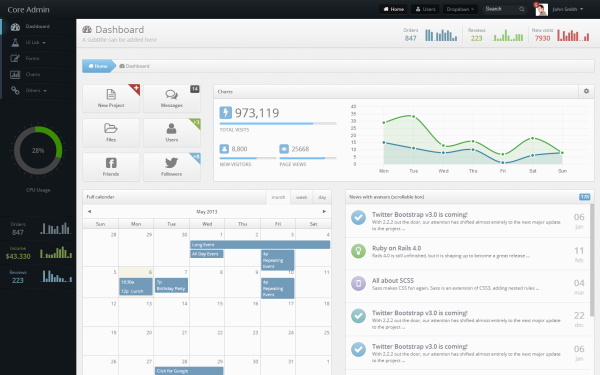This screenshot has width=600, height=375.
Task: Click the 7p Birthday Party event
Action: 171,285
